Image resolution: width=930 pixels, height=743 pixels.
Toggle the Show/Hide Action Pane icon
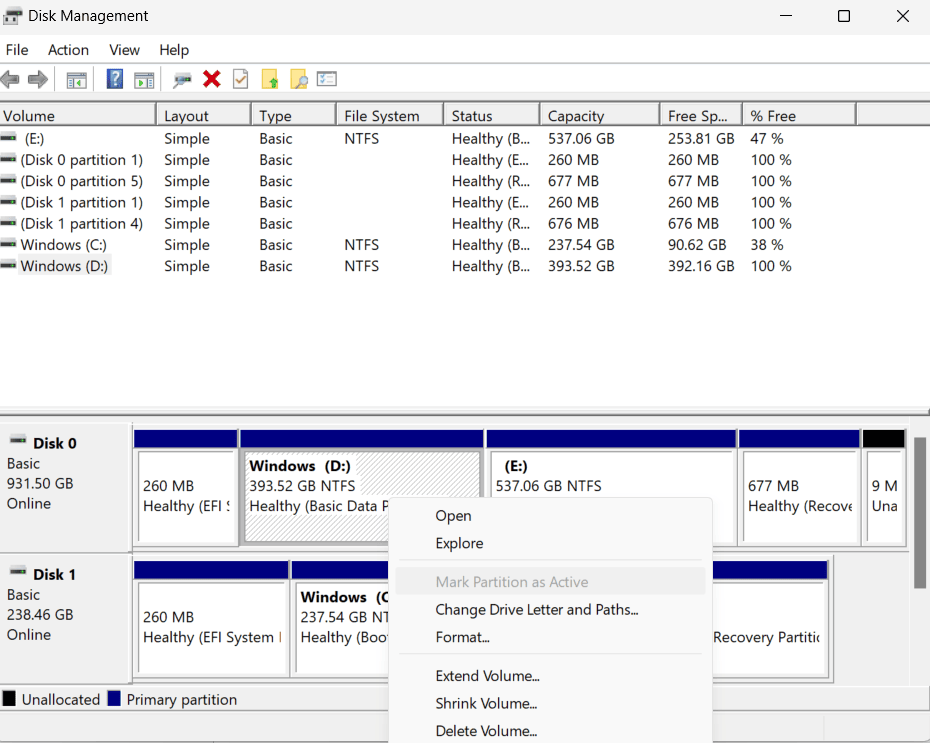[144, 79]
